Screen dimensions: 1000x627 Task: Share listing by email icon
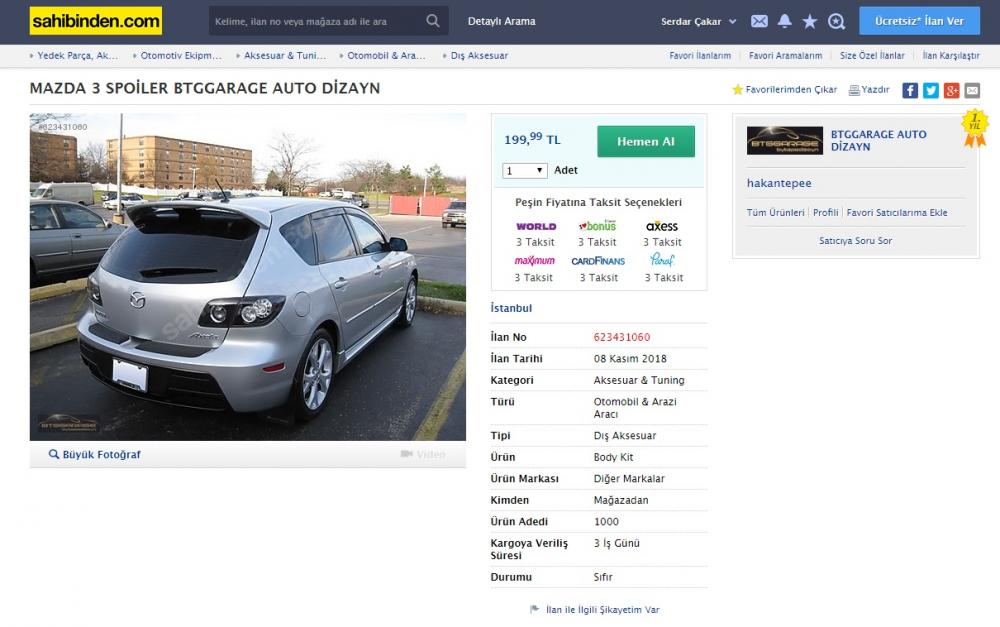click(972, 91)
